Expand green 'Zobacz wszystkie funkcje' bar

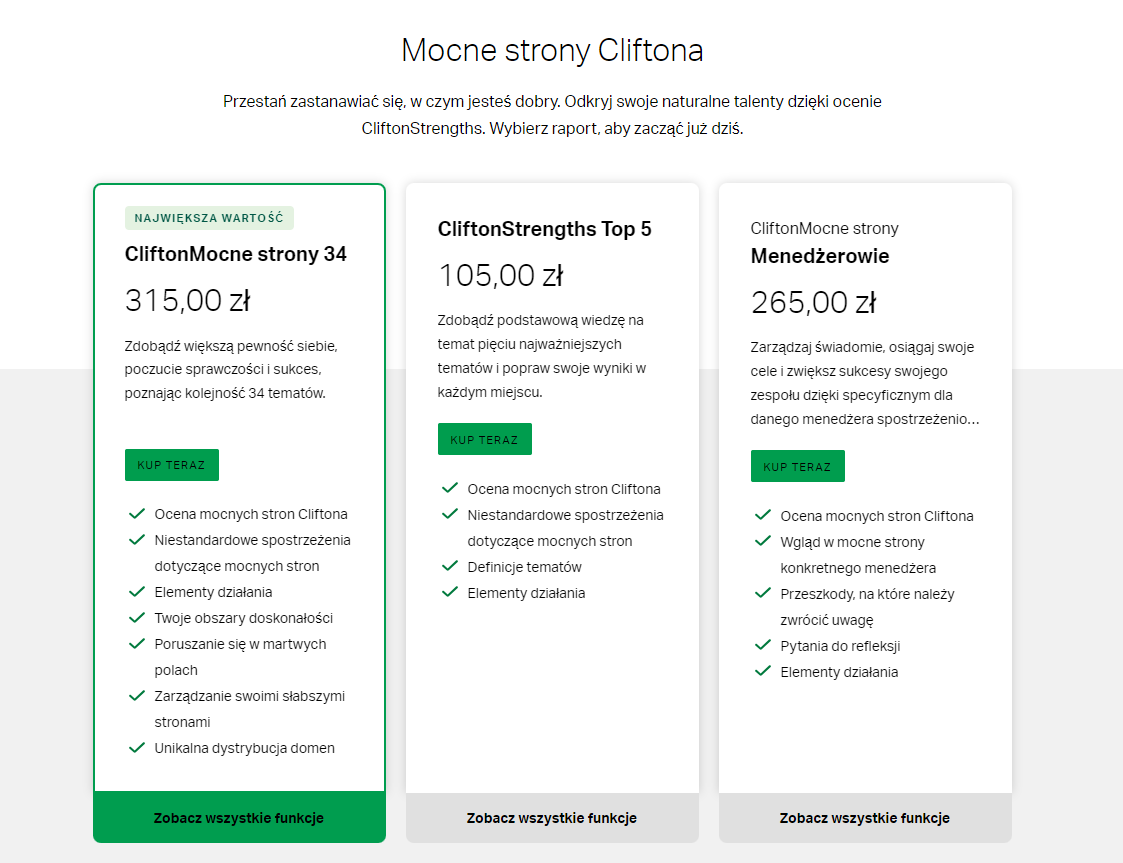[239, 818]
